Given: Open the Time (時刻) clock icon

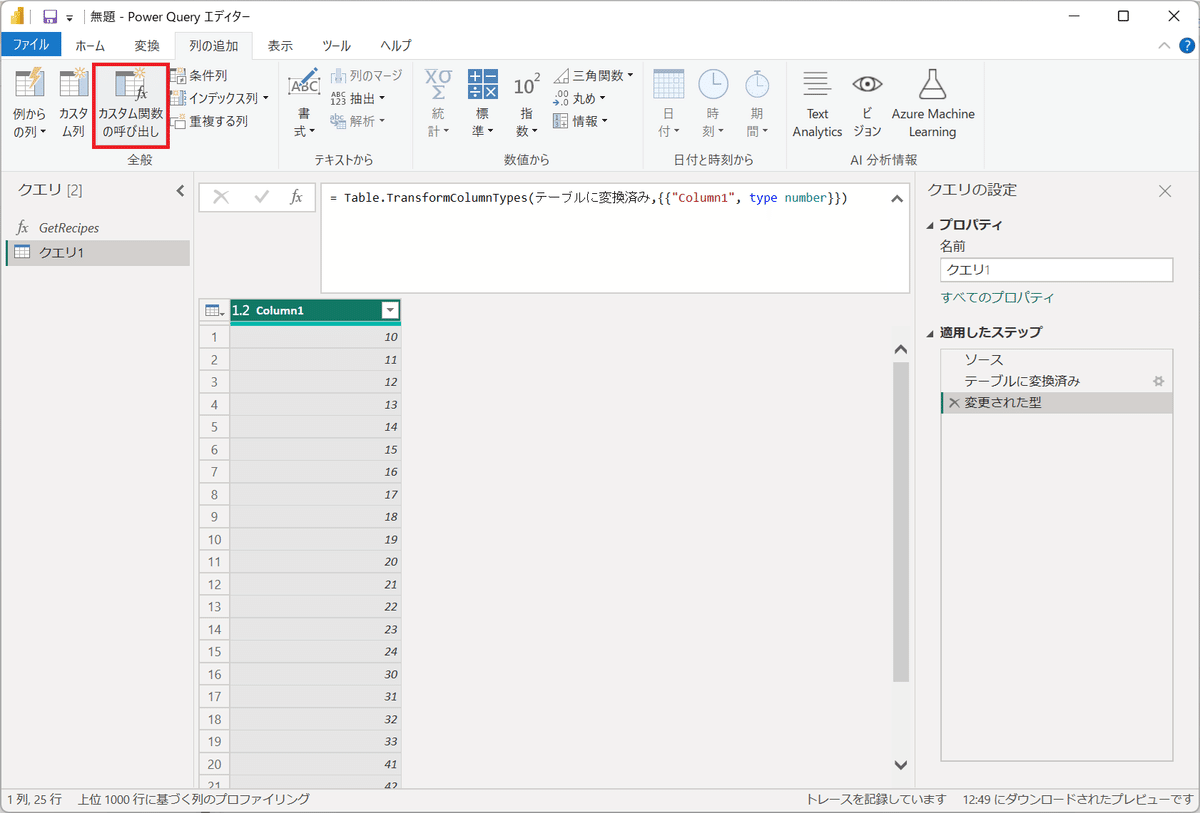Looking at the screenshot, I should click(x=713, y=86).
